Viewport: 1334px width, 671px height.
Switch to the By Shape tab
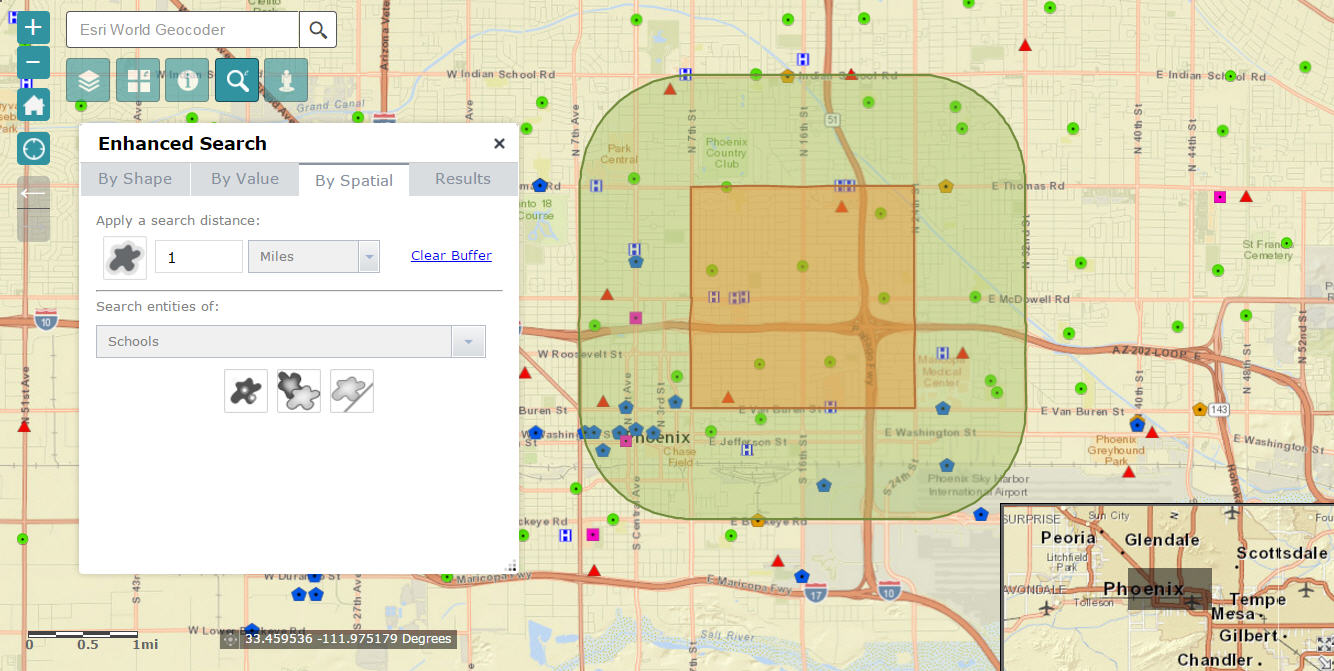pos(135,179)
